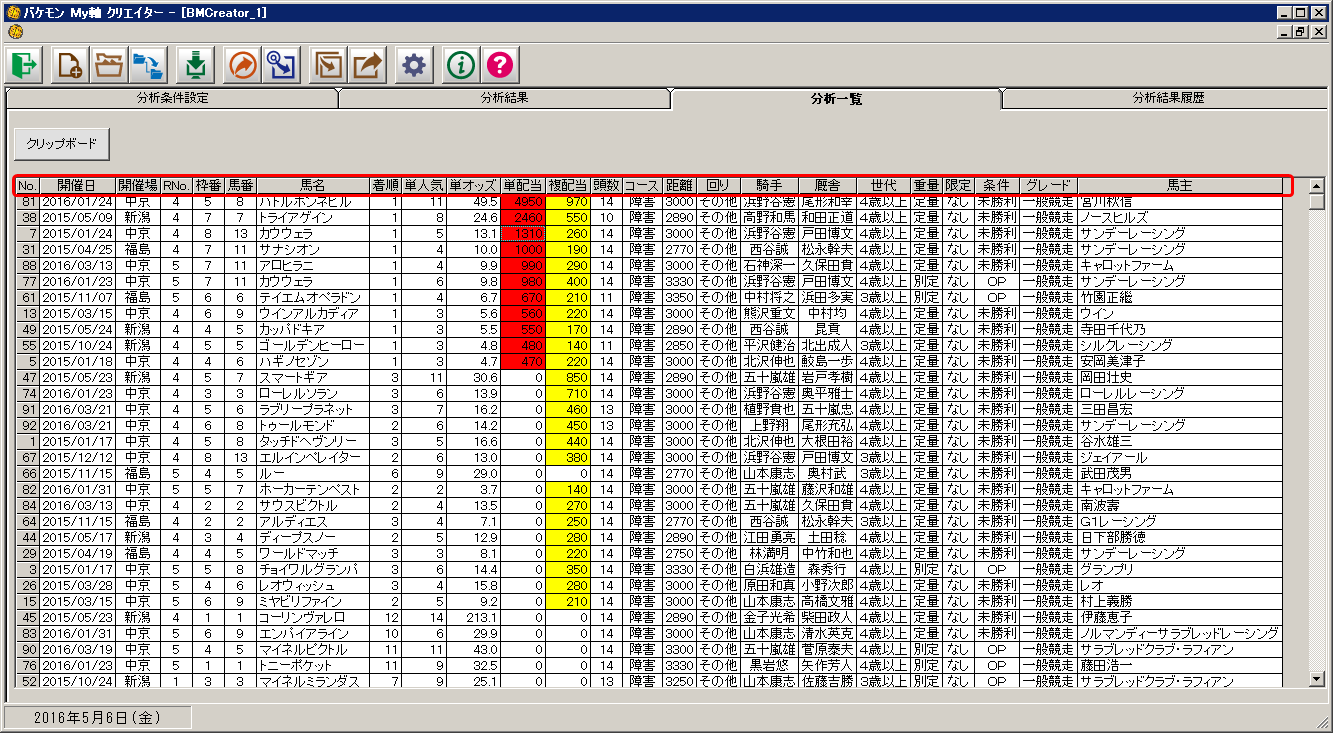Image resolution: width=1333 pixels, height=733 pixels.
Task: Click the 騎手 column header
Action: coord(769,185)
